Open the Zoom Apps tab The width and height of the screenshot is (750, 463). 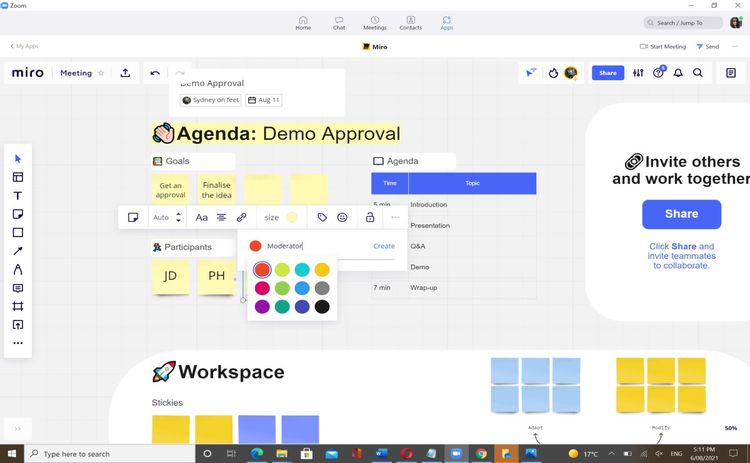447,22
